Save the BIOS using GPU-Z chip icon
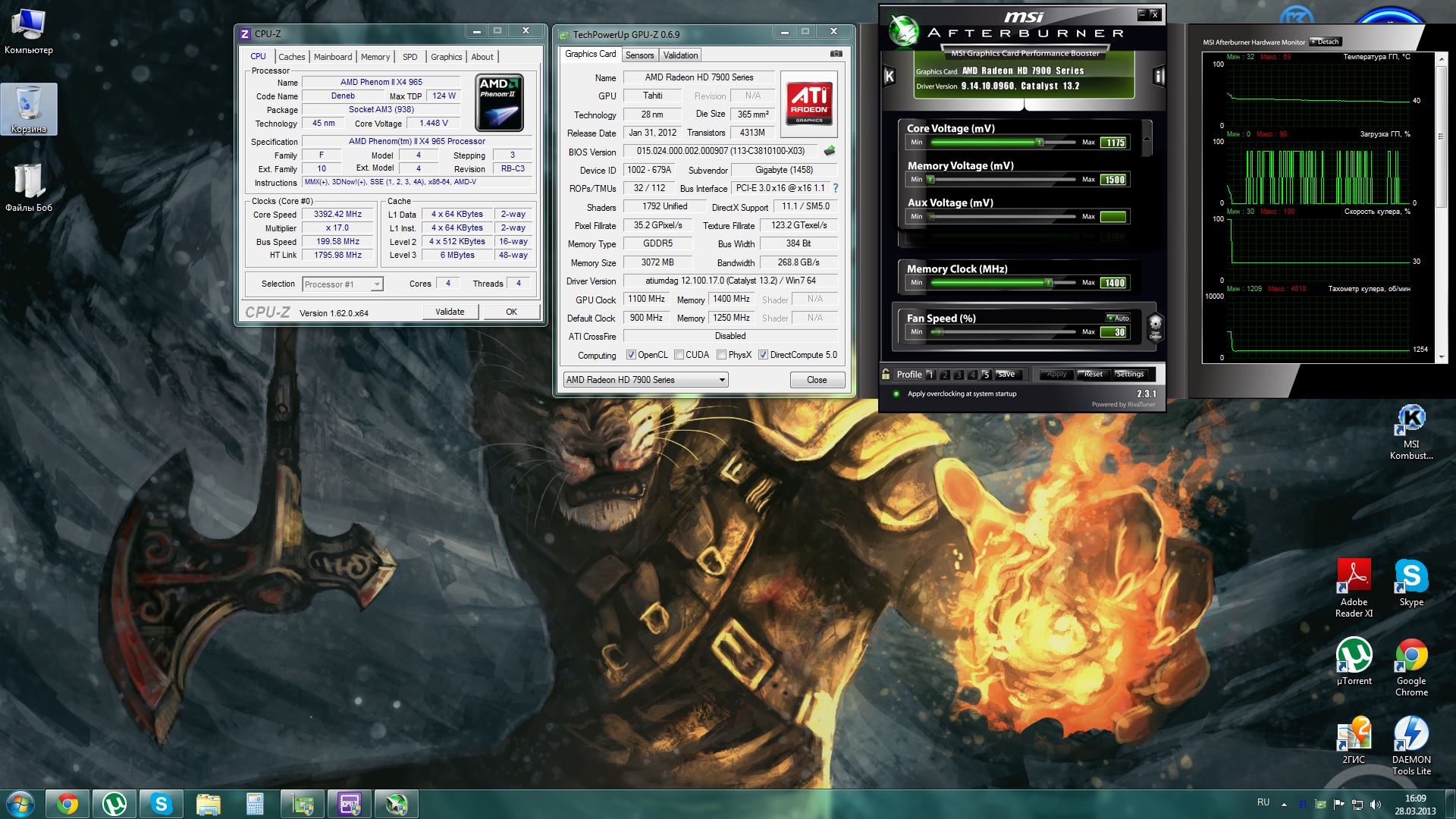The height and width of the screenshot is (819, 1456). [x=830, y=151]
